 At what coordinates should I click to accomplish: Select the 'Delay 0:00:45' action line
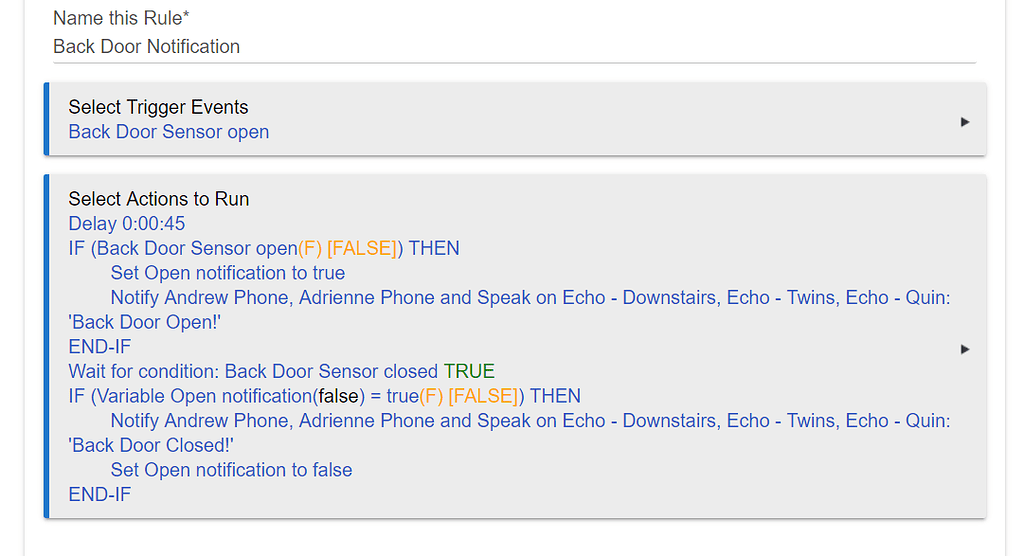[x=126, y=223]
